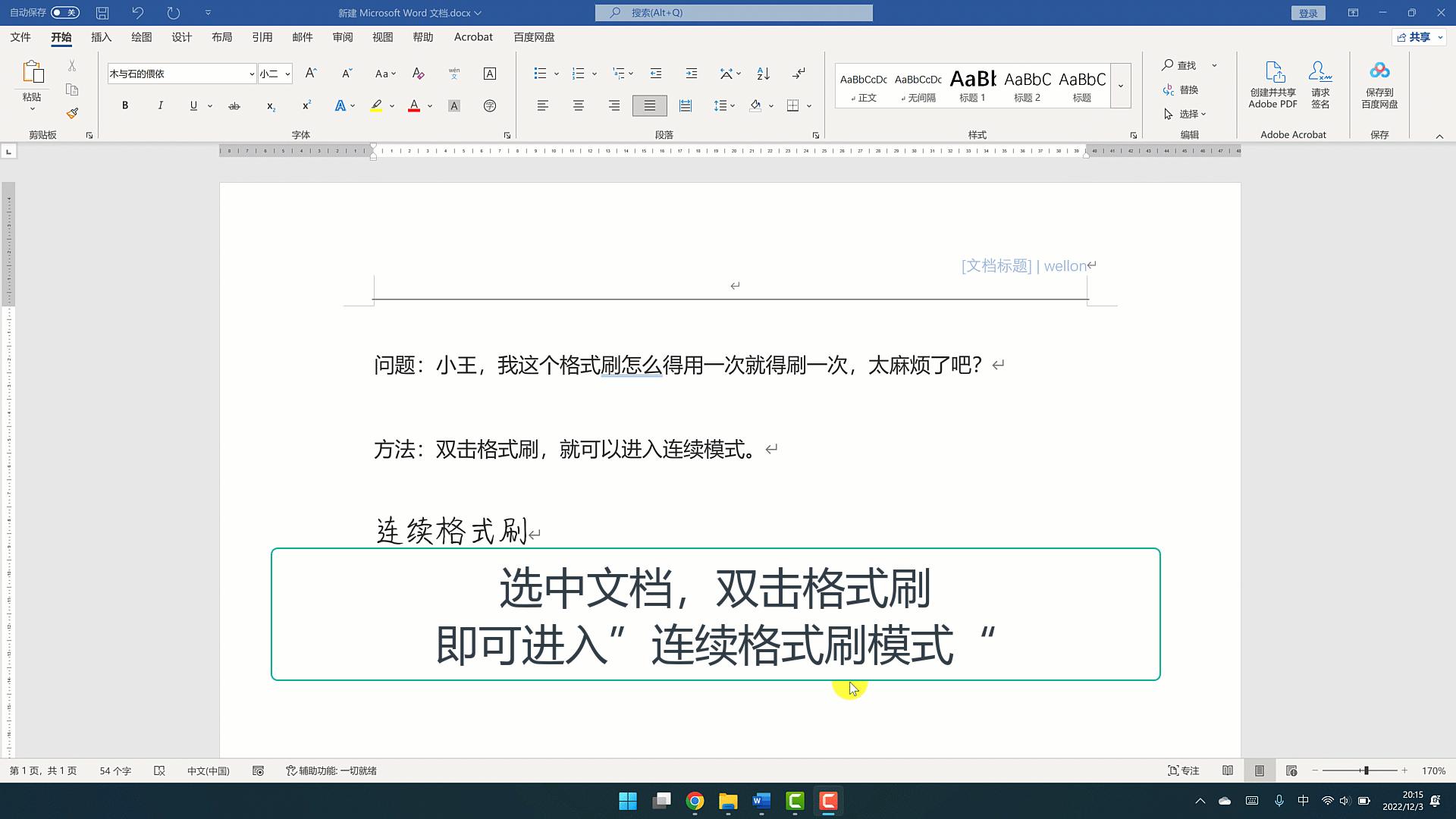
Task: Apply text highlight color
Action: pos(376,105)
